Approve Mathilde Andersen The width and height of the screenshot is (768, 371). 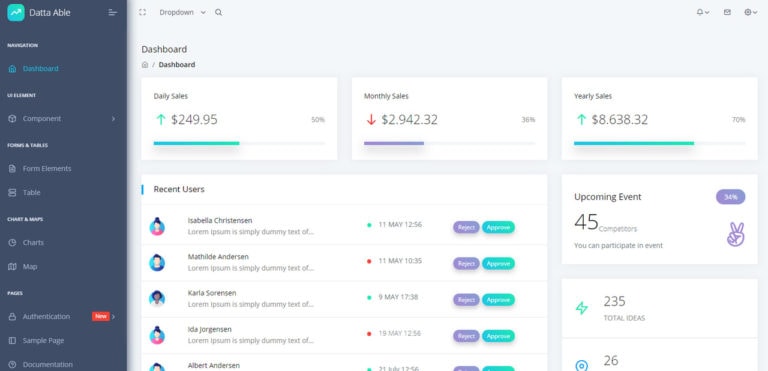pyautogui.click(x=499, y=264)
